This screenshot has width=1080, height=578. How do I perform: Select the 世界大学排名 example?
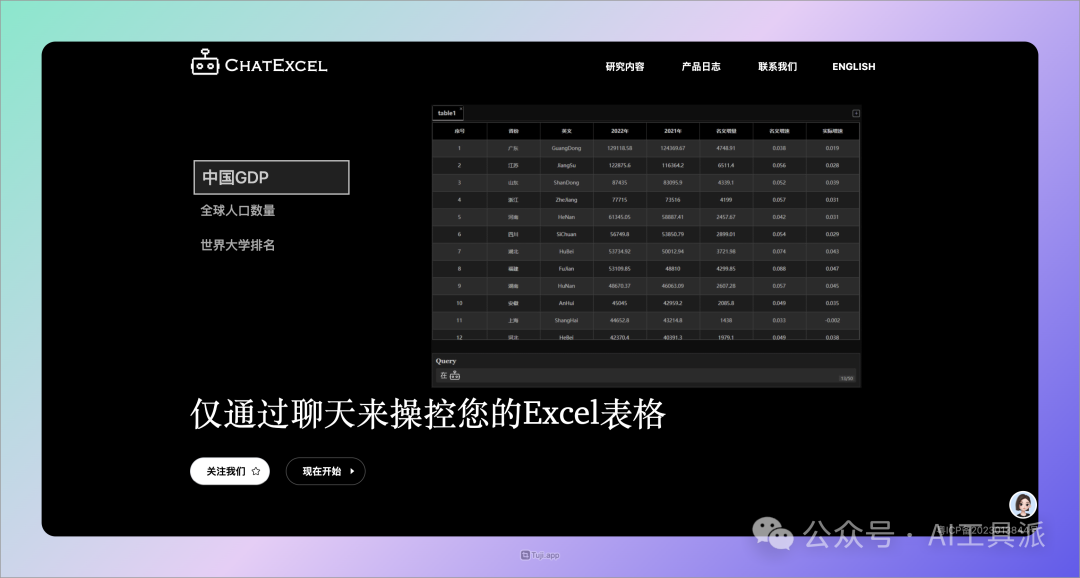(238, 245)
